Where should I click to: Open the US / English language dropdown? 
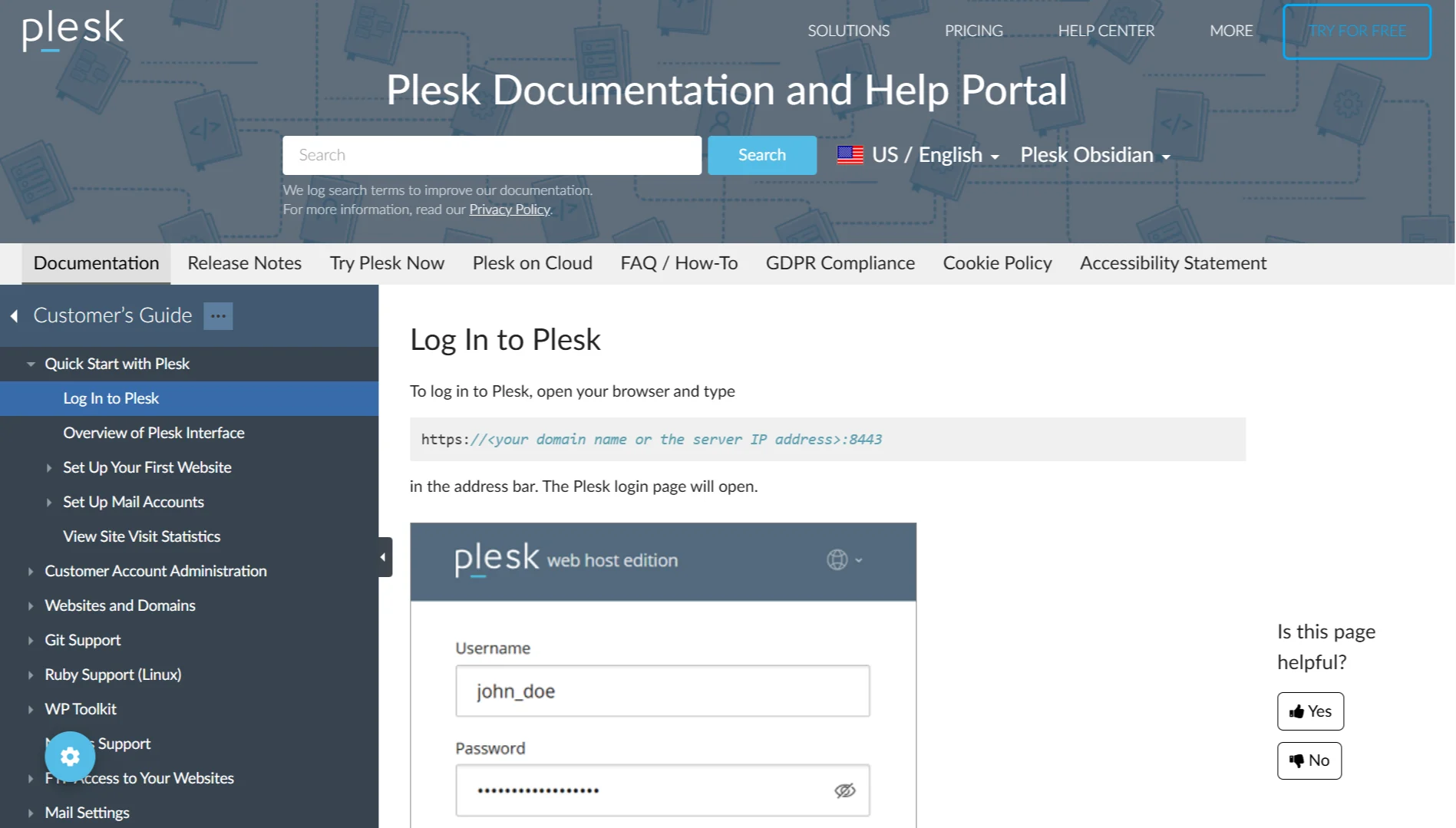click(x=919, y=155)
